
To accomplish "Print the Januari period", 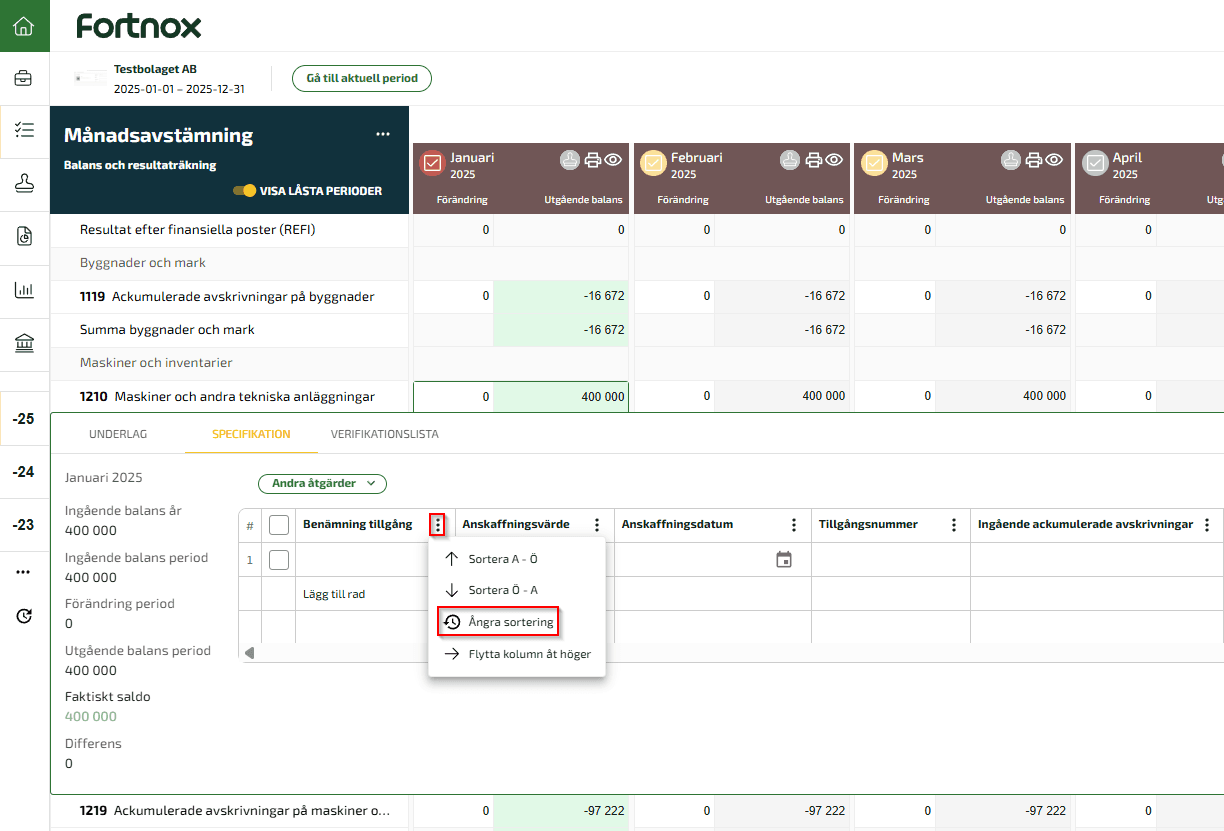I will pos(593,160).
